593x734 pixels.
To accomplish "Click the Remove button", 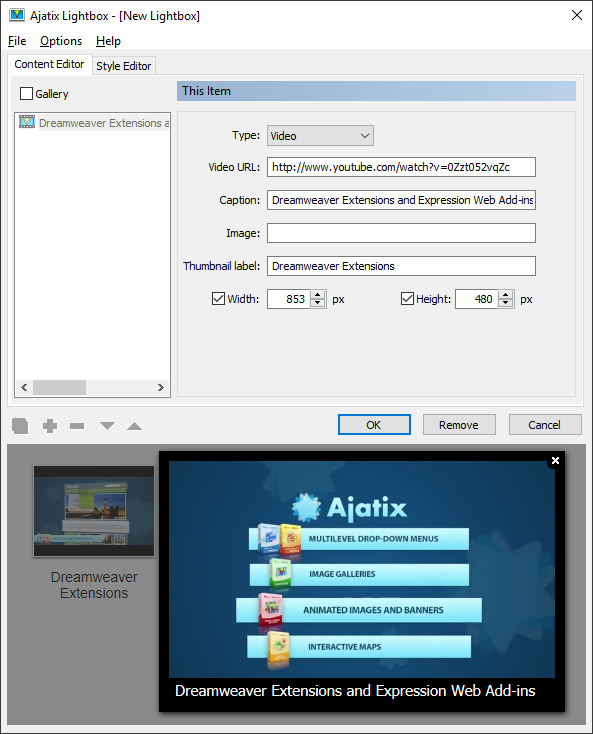I will tap(459, 425).
